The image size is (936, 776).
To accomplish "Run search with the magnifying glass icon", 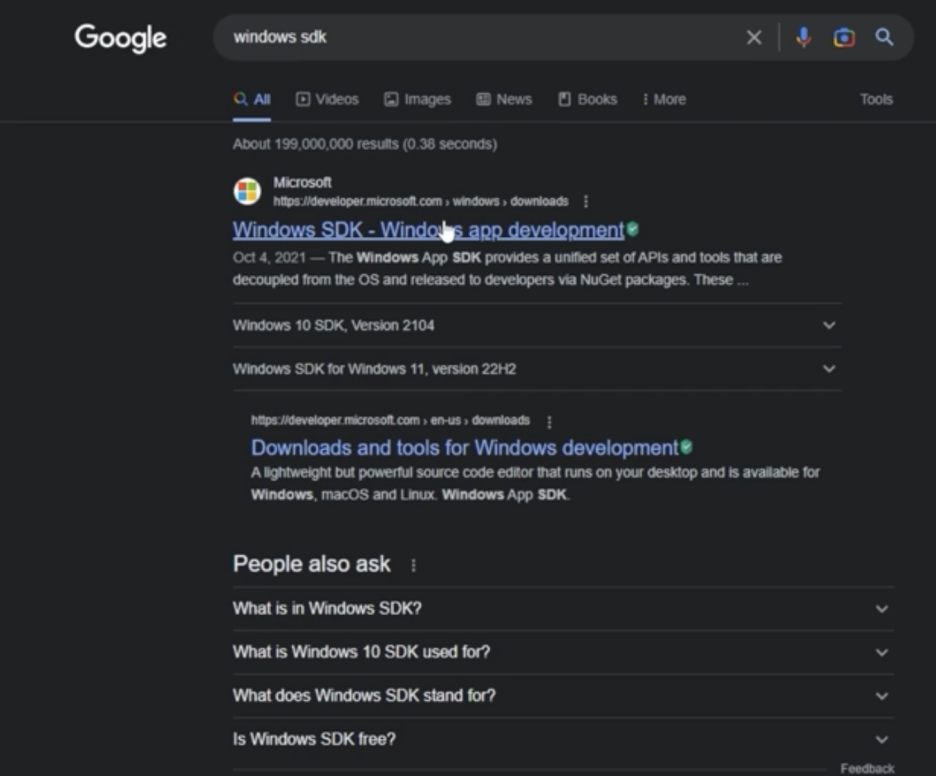I will tap(884, 38).
